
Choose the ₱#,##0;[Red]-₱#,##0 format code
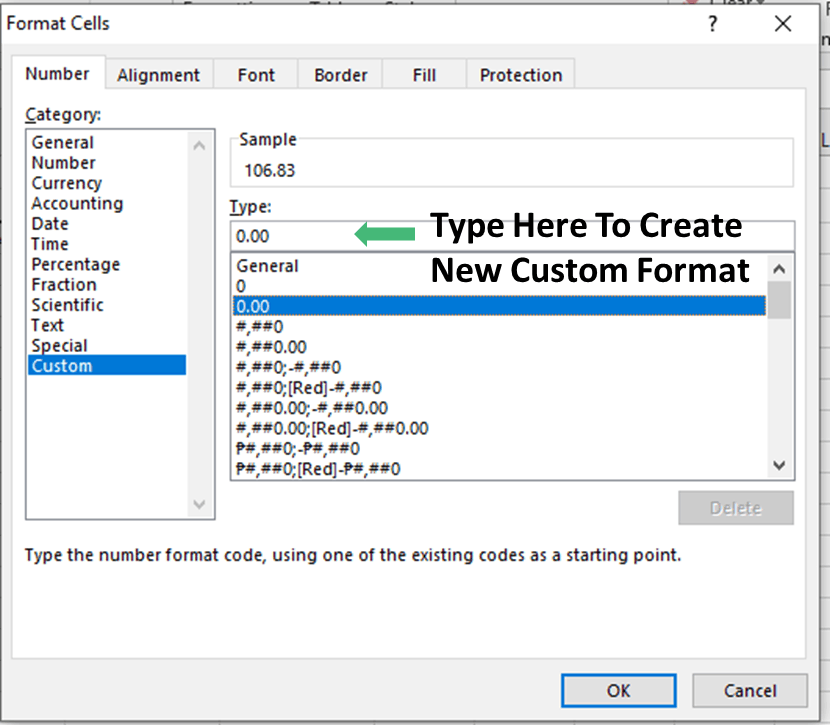tap(499, 468)
